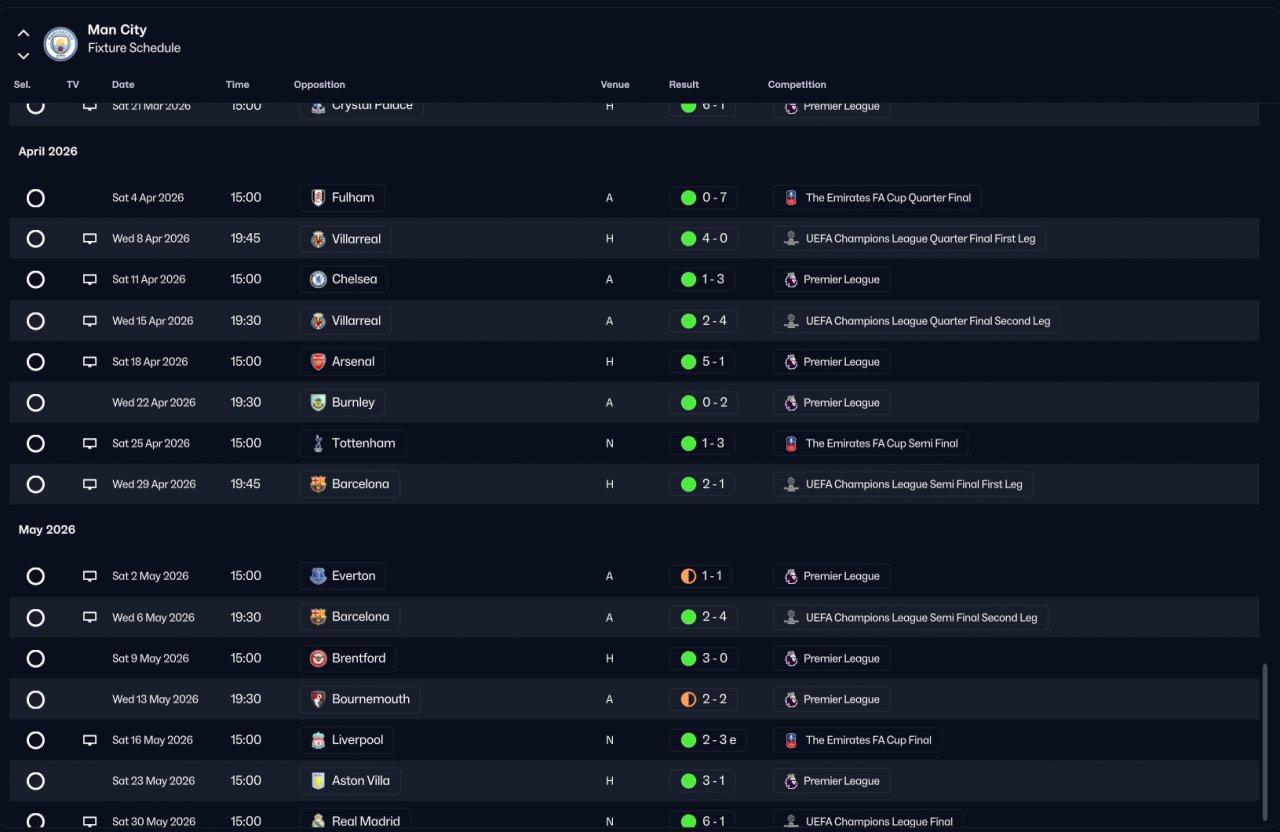The width and height of the screenshot is (1280, 832).
Task: Select the Aston Villa fixture radio button
Action: 36,782
